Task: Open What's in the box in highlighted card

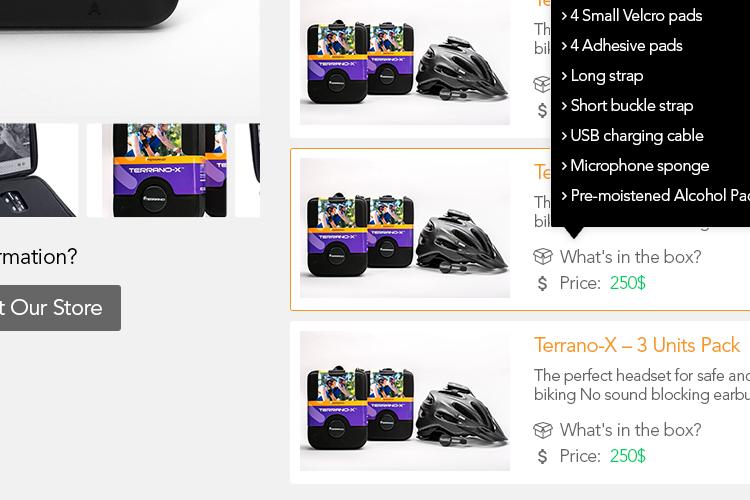Action: 630,257
